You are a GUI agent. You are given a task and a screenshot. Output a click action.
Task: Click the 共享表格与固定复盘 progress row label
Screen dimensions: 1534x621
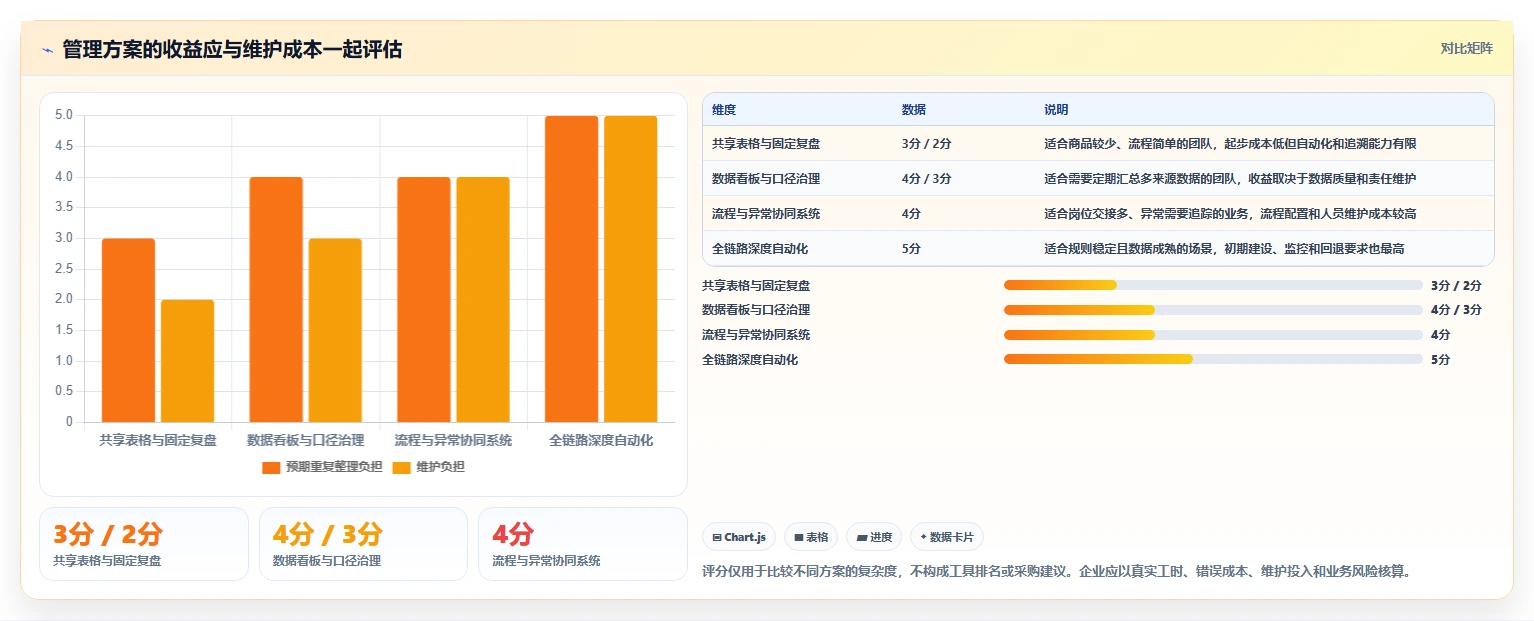[x=756, y=285]
